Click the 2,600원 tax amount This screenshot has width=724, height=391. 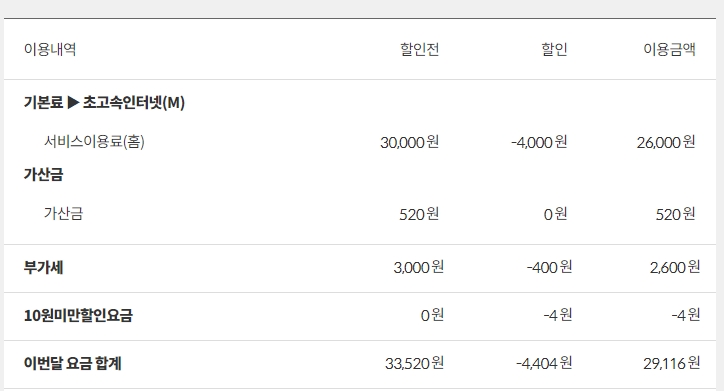(x=675, y=267)
